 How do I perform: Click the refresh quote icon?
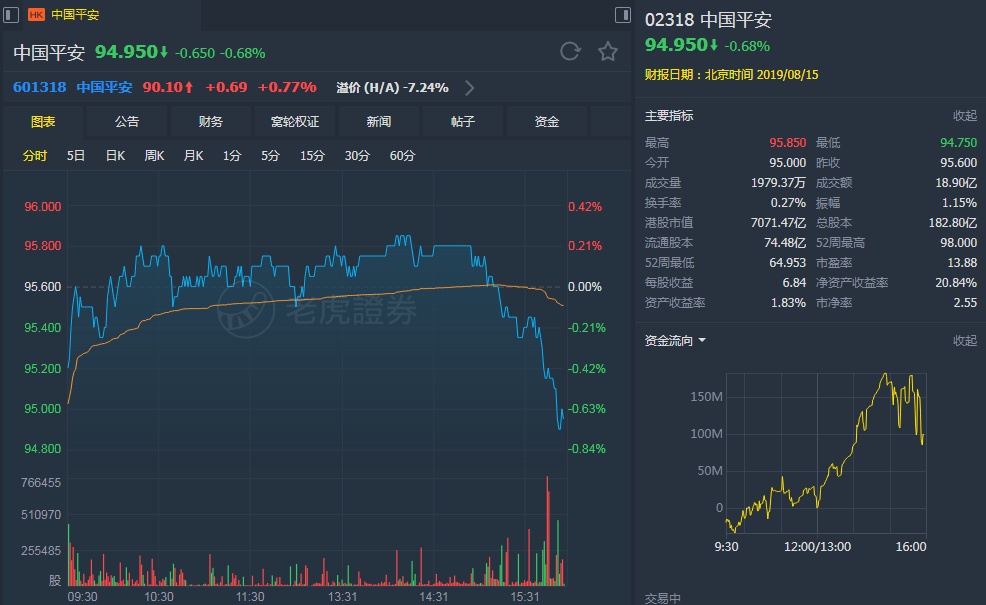(x=570, y=52)
